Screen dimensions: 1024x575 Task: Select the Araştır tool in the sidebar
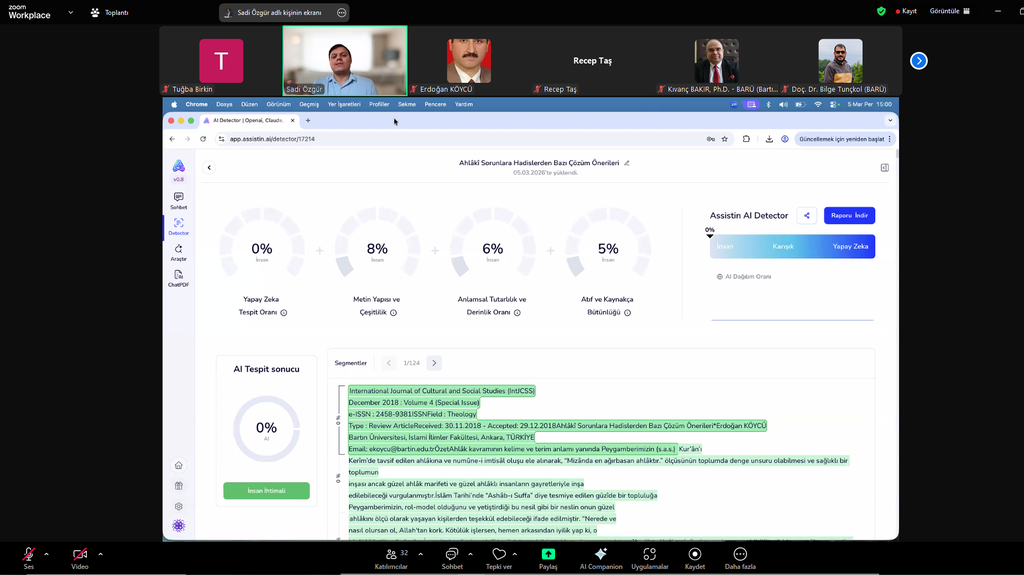[x=178, y=251]
